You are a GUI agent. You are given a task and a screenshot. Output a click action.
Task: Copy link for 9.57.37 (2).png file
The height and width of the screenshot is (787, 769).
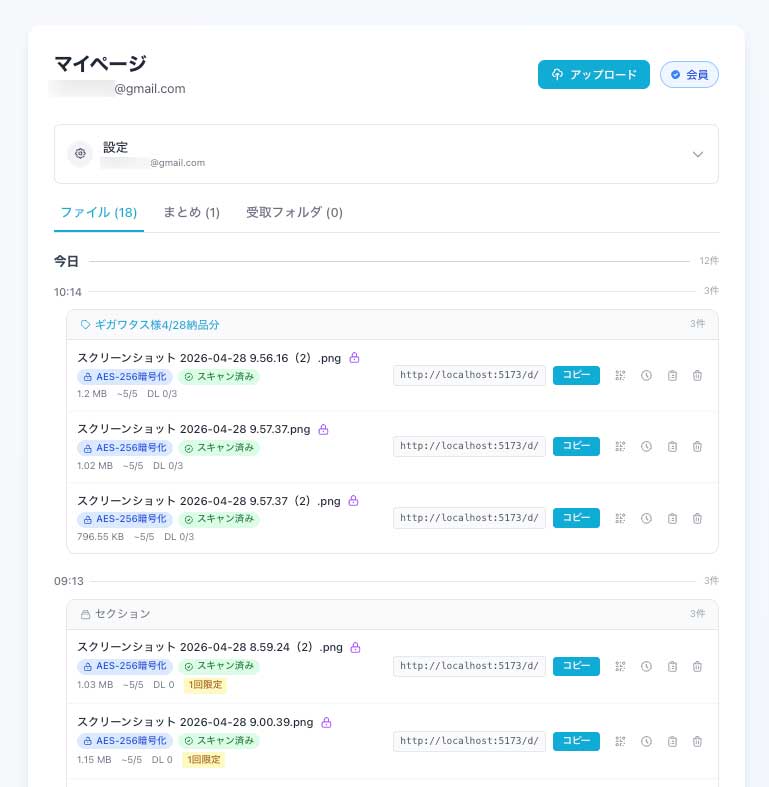click(x=576, y=518)
